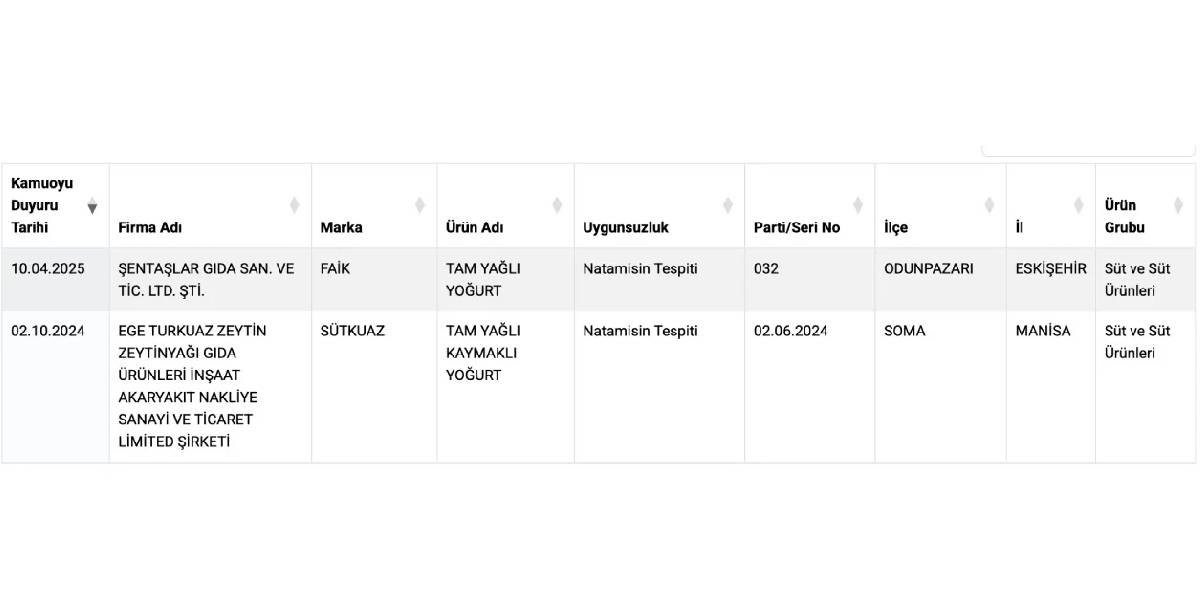This screenshot has height=600, width=1200.
Task: Click the 10.04.2025 date cell
Action: (x=56, y=280)
